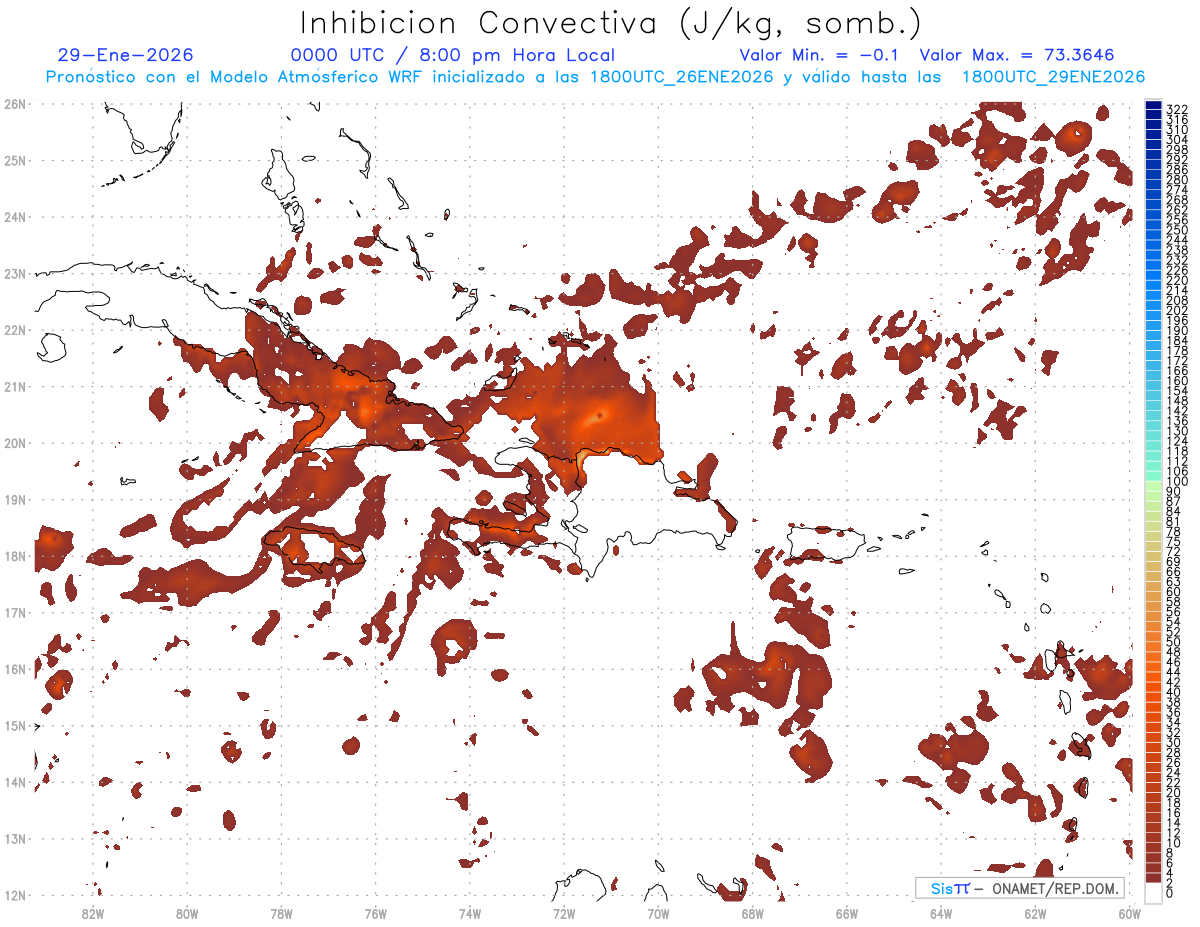Click the 82W longitude label

[x=92, y=912]
